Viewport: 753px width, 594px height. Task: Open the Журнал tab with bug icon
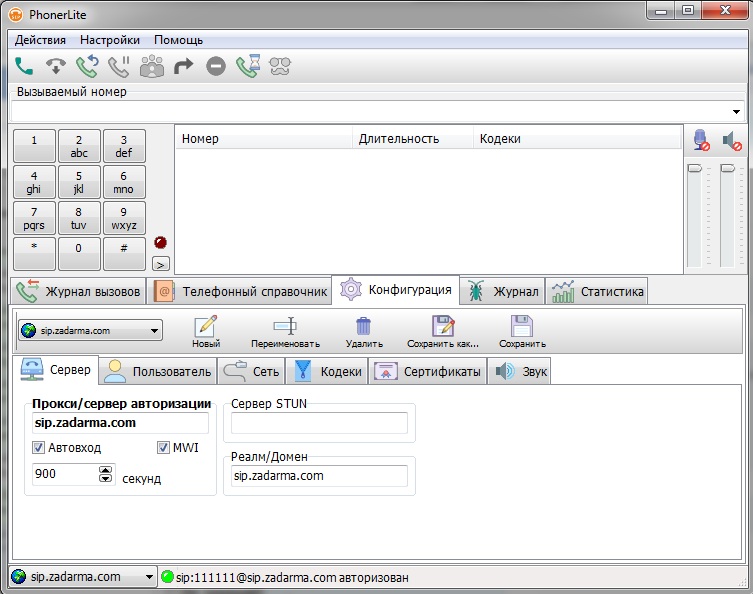coord(502,291)
